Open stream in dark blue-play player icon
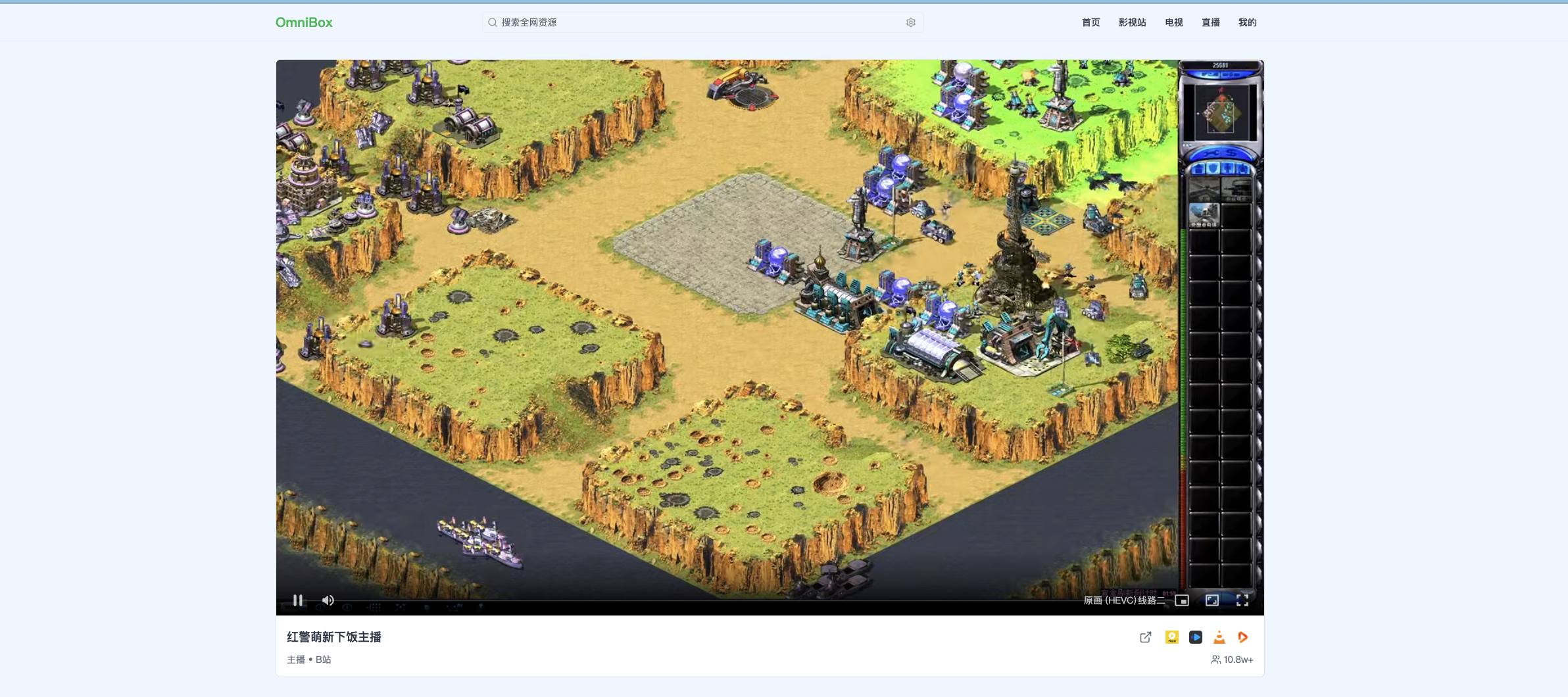 pyautogui.click(x=1196, y=637)
